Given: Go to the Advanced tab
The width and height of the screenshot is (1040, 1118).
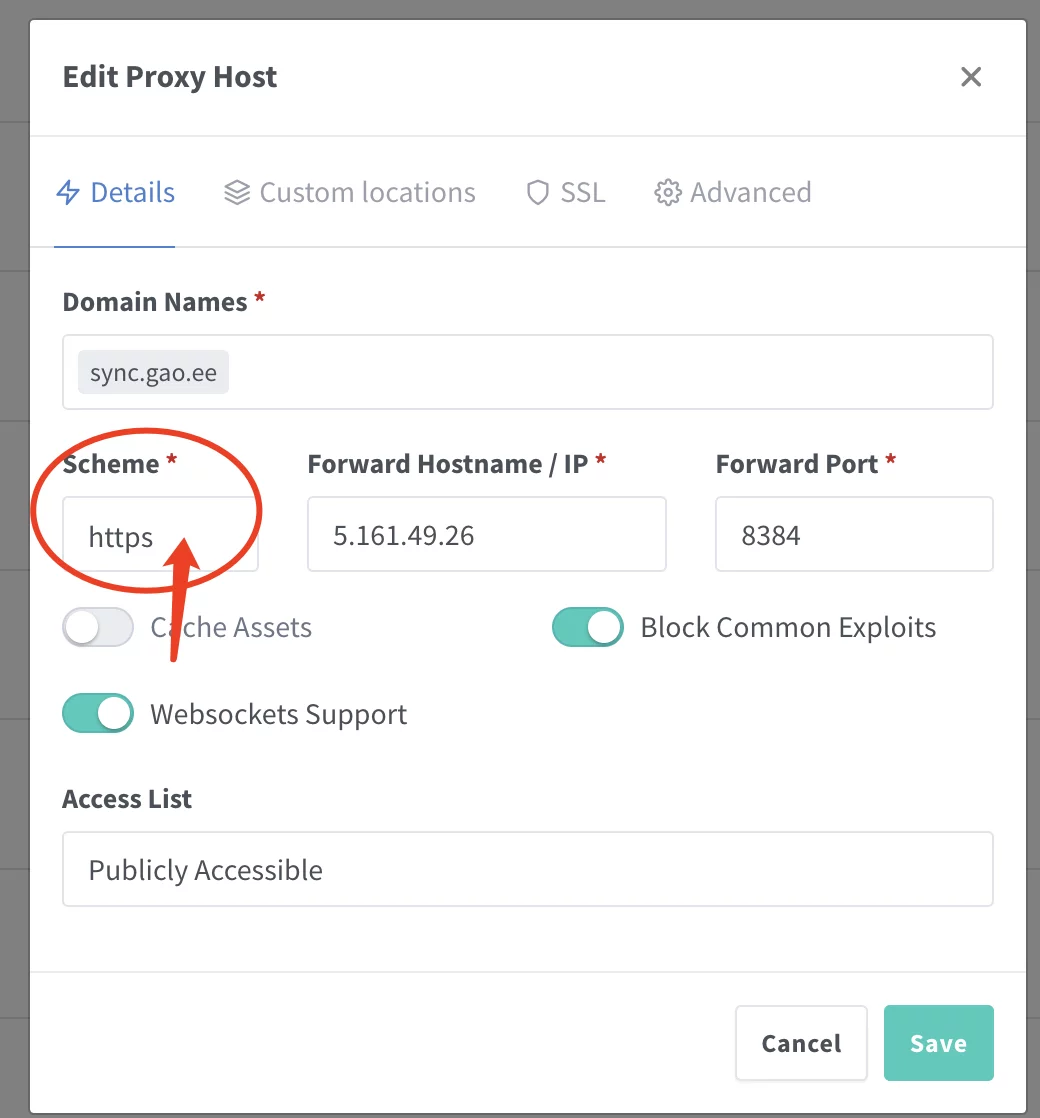Looking at the screenshot, I should click(x=750, y=193).
